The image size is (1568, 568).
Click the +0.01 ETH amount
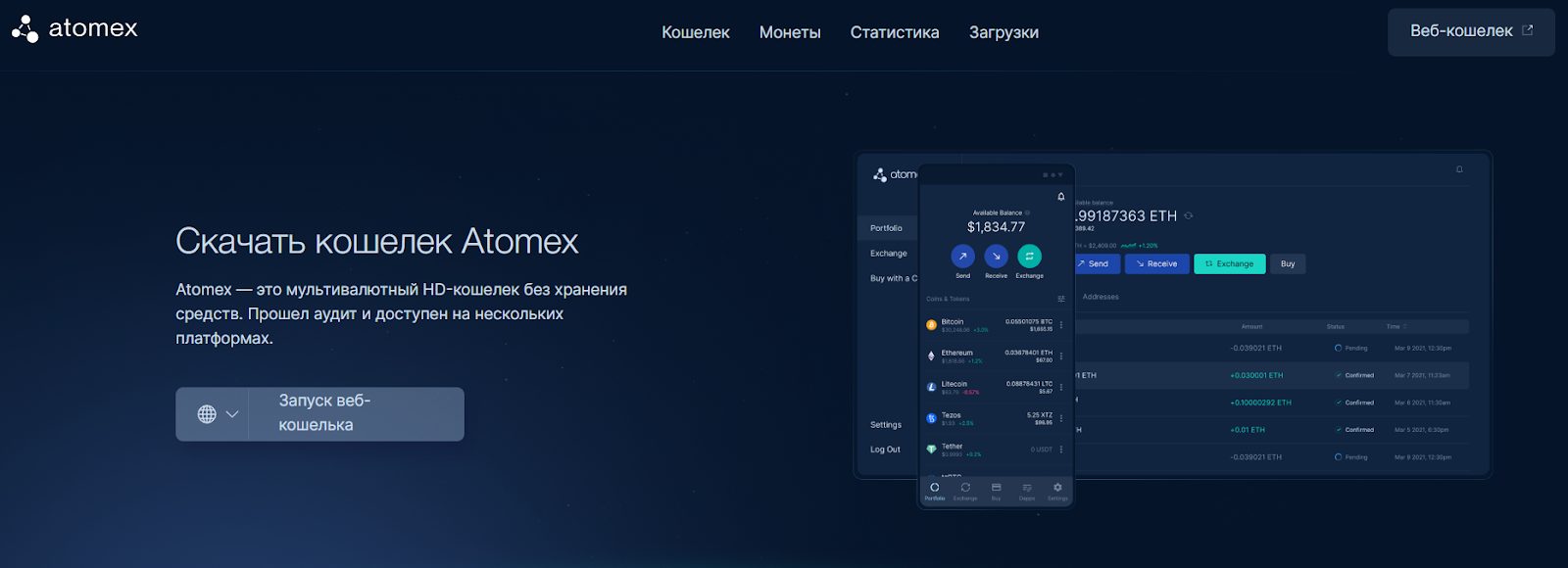pyautogui.click(x=1248, y=430)
